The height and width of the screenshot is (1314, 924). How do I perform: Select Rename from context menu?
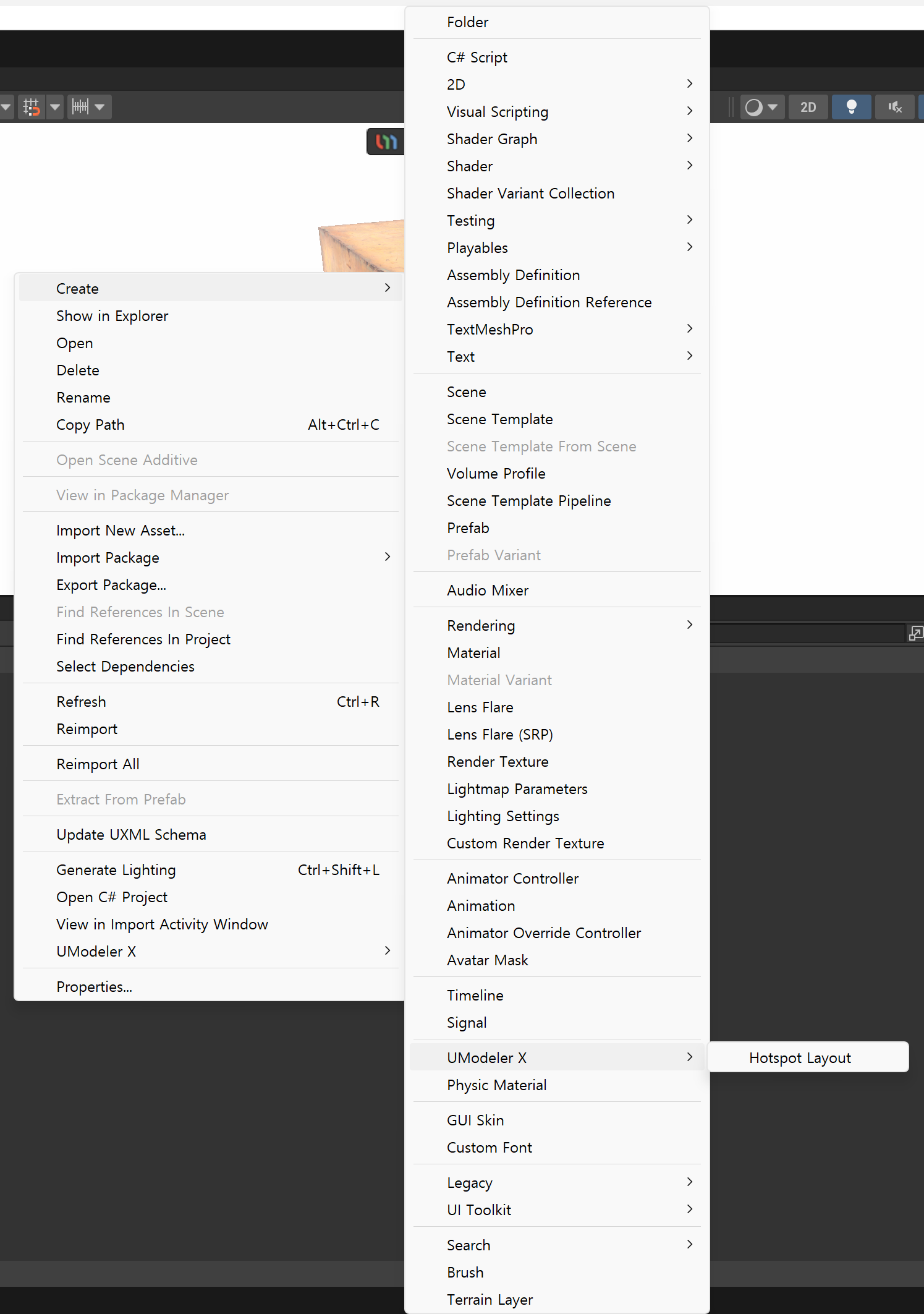tap(211, 398)
